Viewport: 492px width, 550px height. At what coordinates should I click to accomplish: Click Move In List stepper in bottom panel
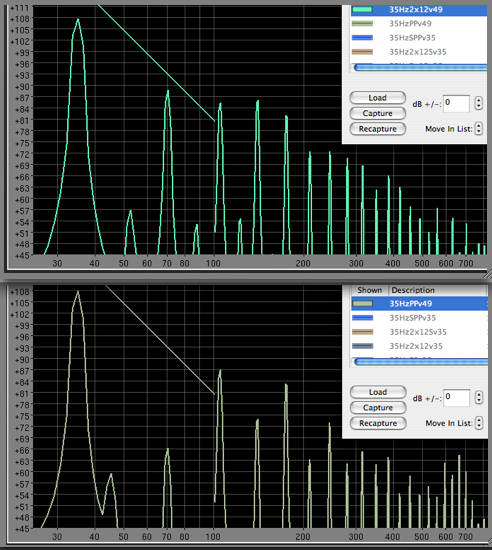click(x=479, y=423)
